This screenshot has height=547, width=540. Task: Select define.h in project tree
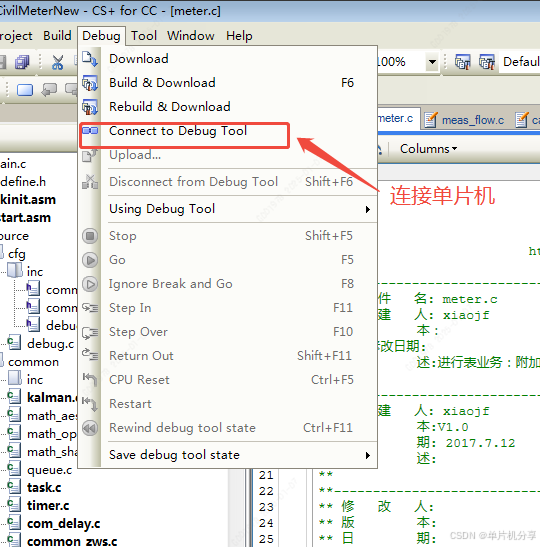pos(23,181)
